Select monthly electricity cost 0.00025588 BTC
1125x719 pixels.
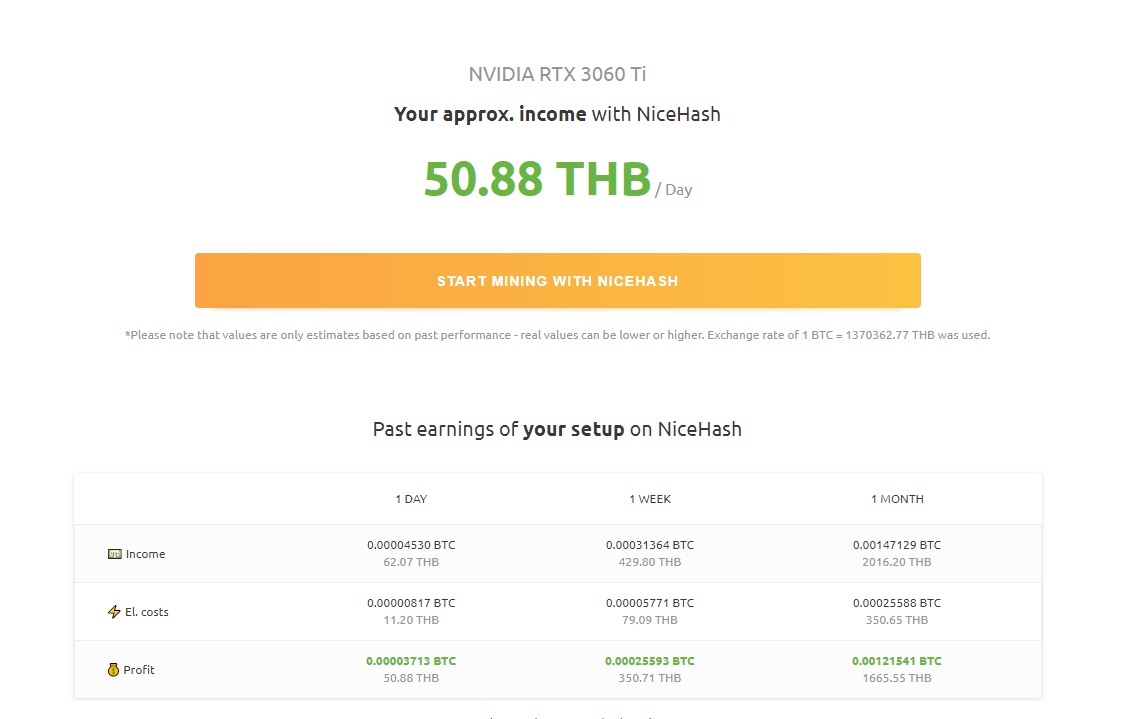897,603
